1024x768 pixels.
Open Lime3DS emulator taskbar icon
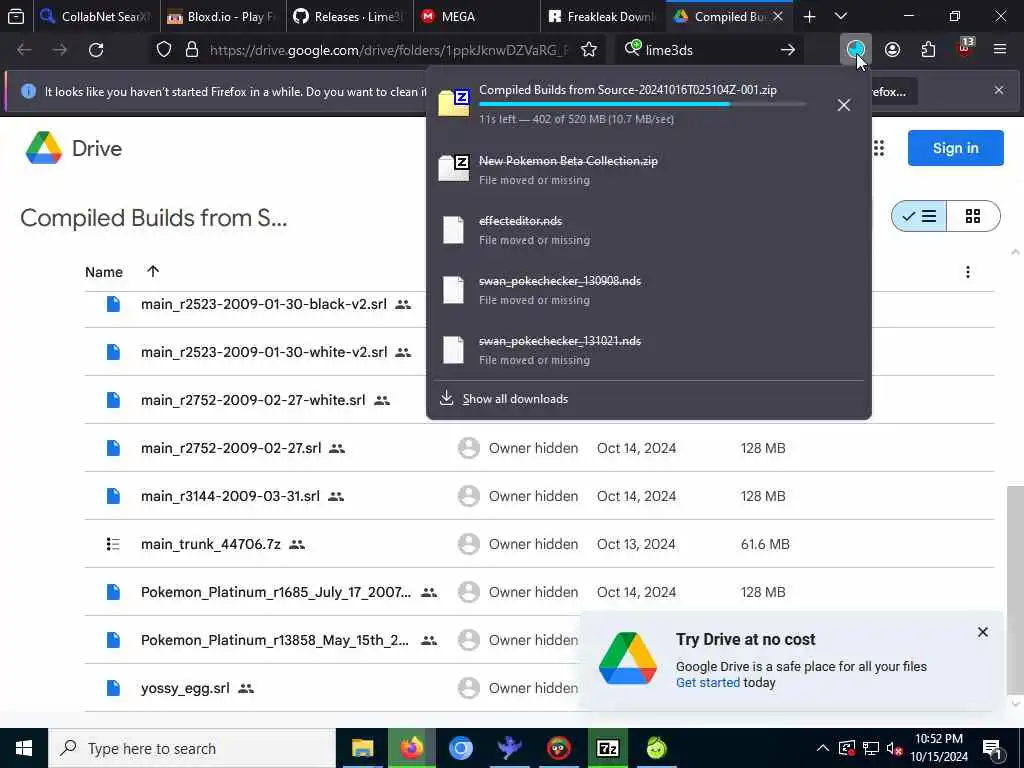(656, 748)
